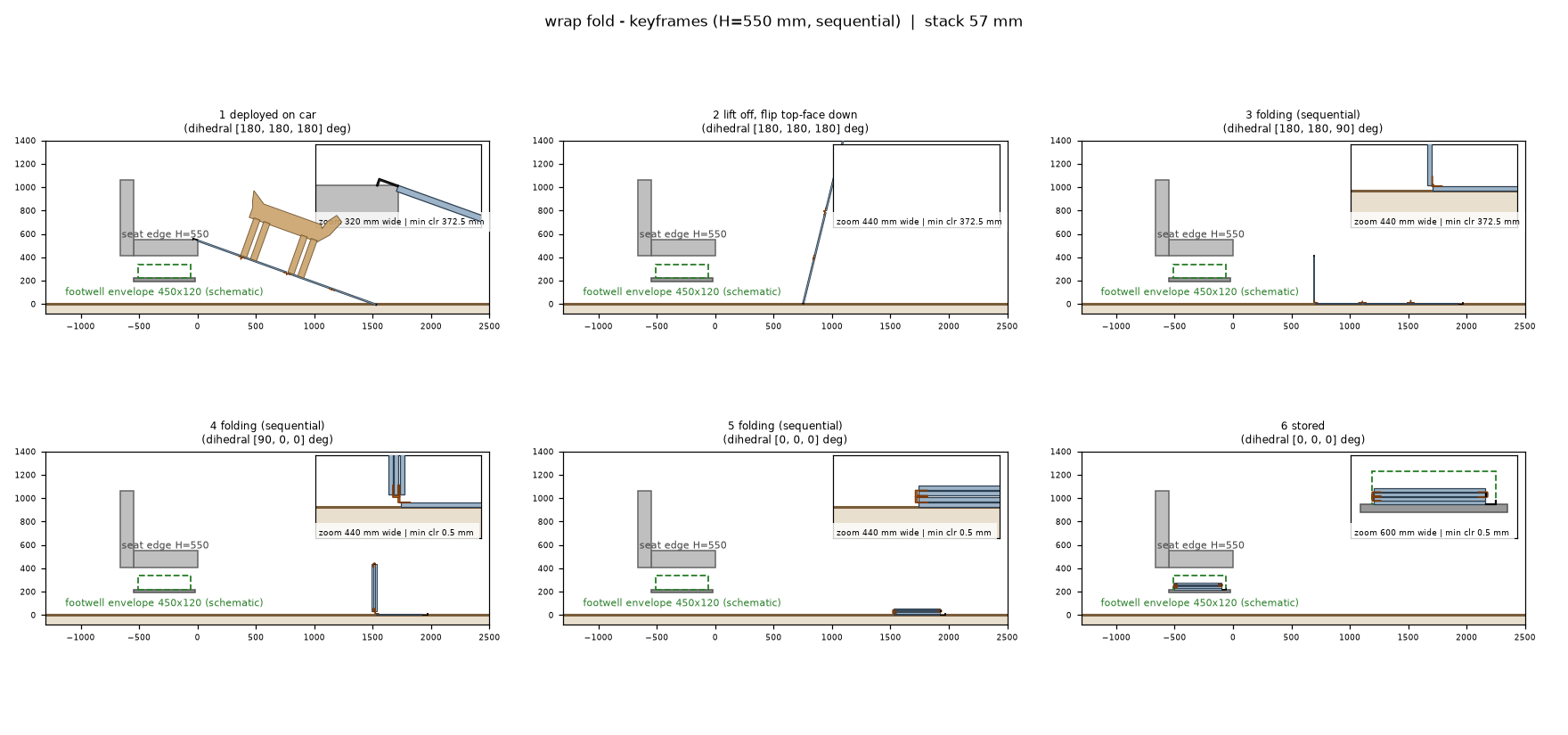Select the "6 stored" panel title
This screenshot has height=735, width=1568.
(x=1303, y=426)
